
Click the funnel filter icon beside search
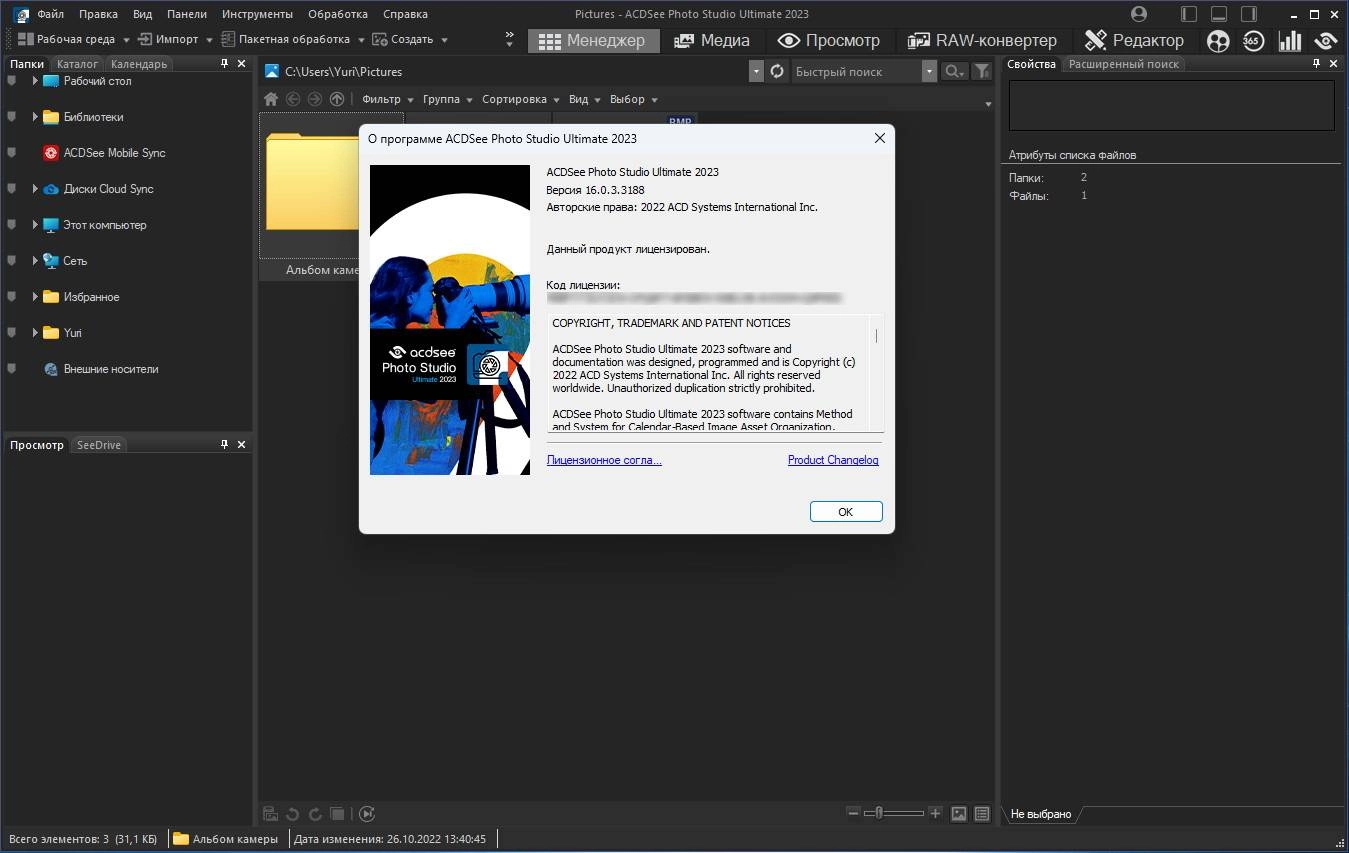[x=982, y=71]
